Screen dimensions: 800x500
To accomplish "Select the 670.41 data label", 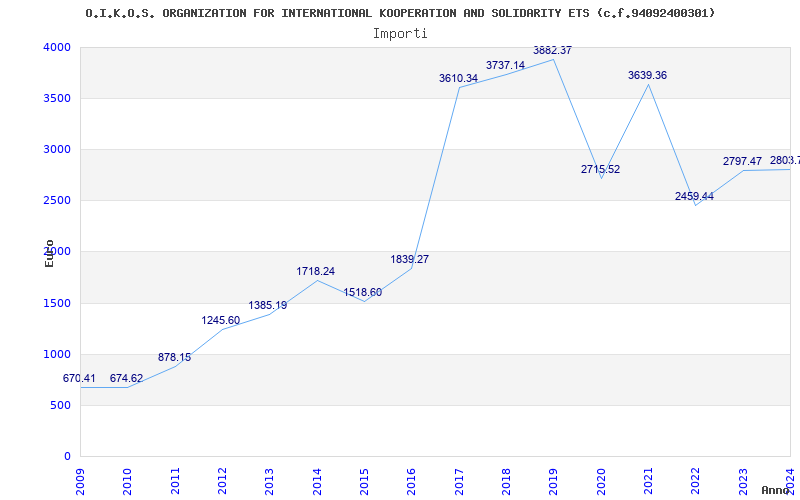I will coord(79,379).
